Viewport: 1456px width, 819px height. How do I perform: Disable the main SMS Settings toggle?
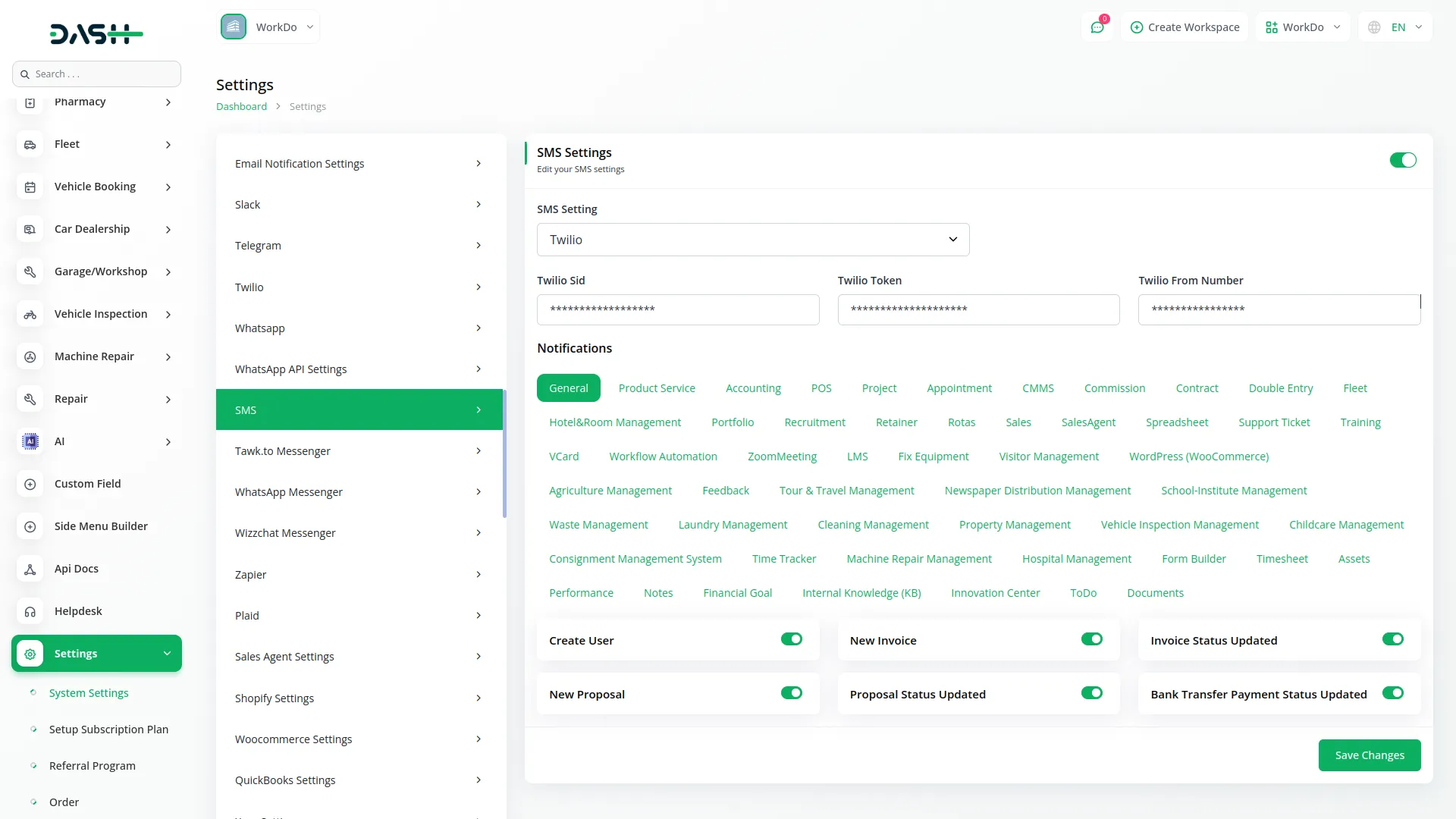click(x=1402, y=160)
